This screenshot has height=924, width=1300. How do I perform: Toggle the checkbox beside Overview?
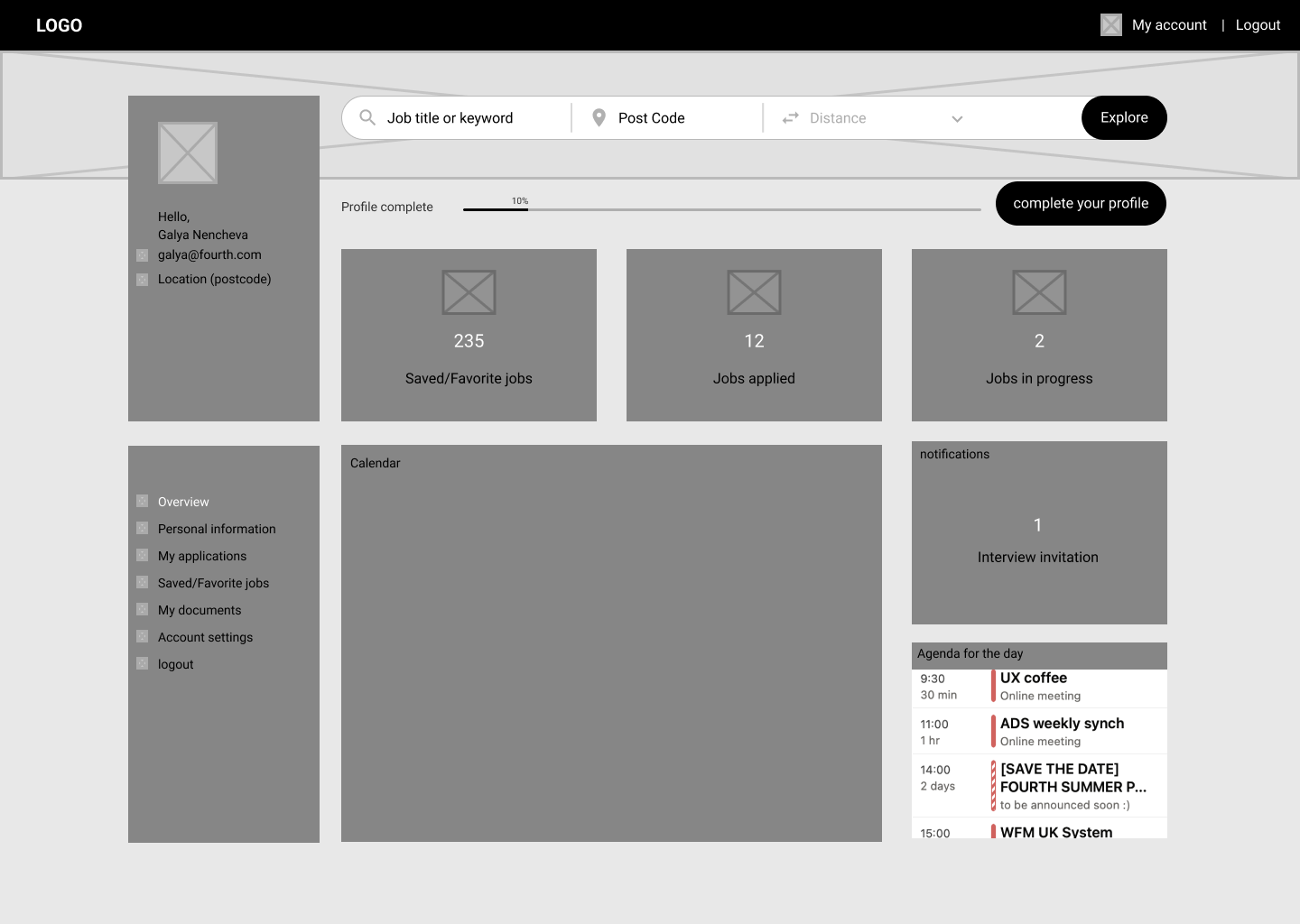click(x=143, y=501)
